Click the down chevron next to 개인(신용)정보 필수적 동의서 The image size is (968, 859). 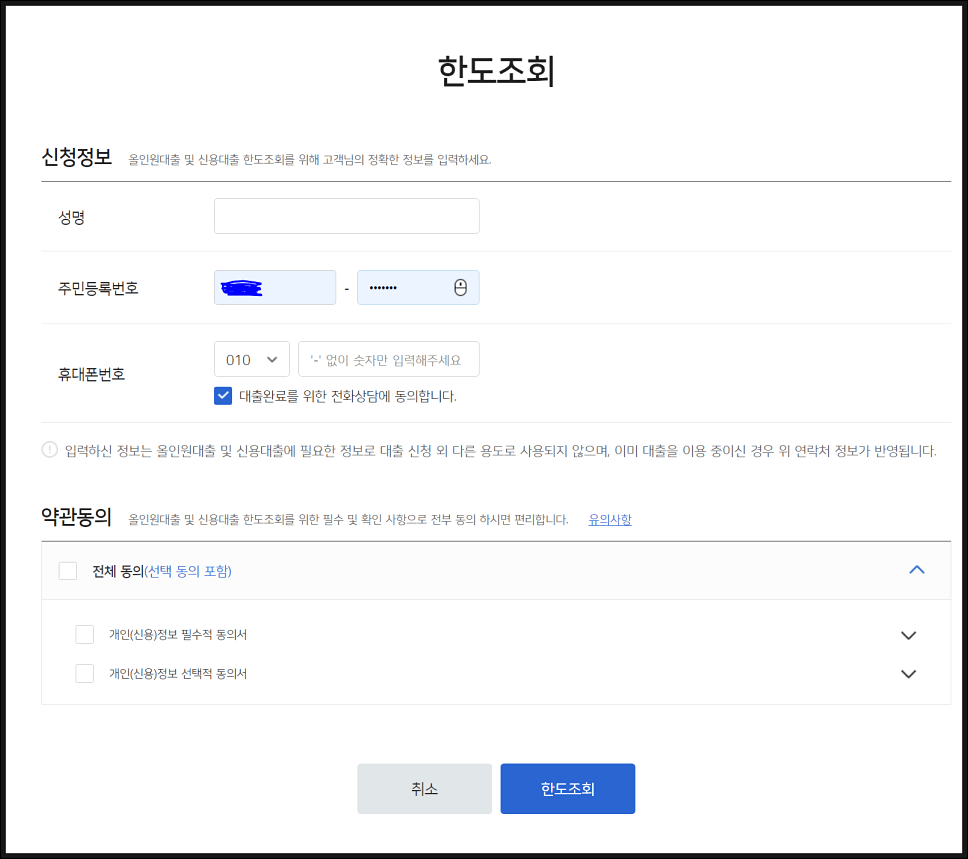[908, 634]
